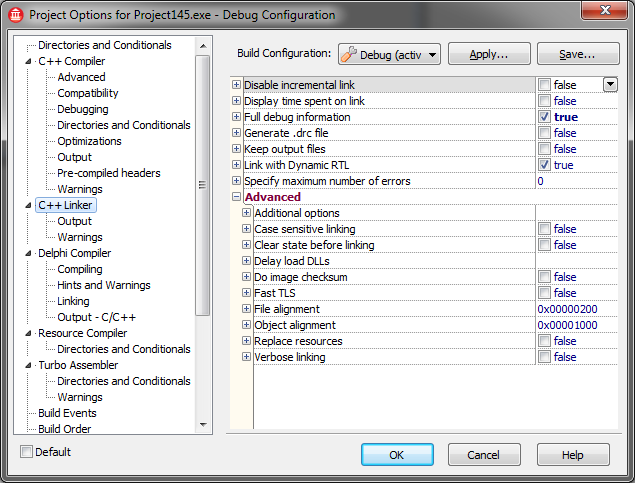
Task: Expand the File alignment option
Action: (246, 309)
